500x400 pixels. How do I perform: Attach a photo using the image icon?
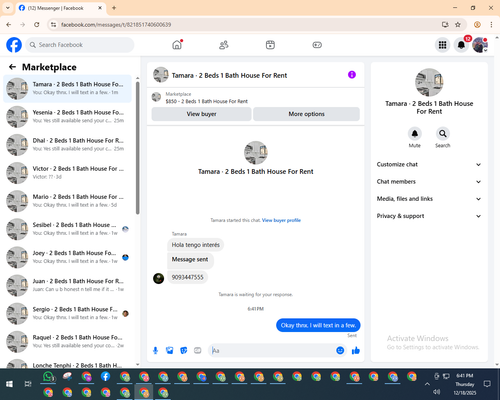tap(170, 350)
